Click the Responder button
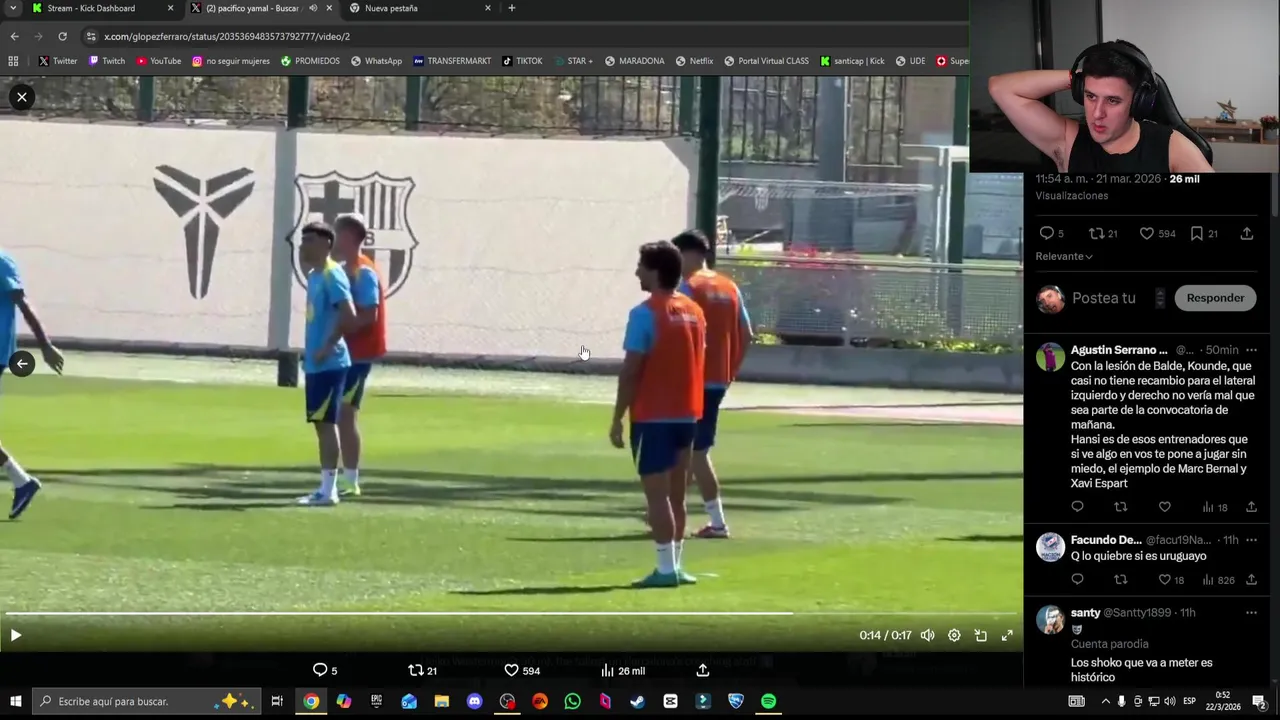Screen dimensions: 1280x720 pos(1215,298)
